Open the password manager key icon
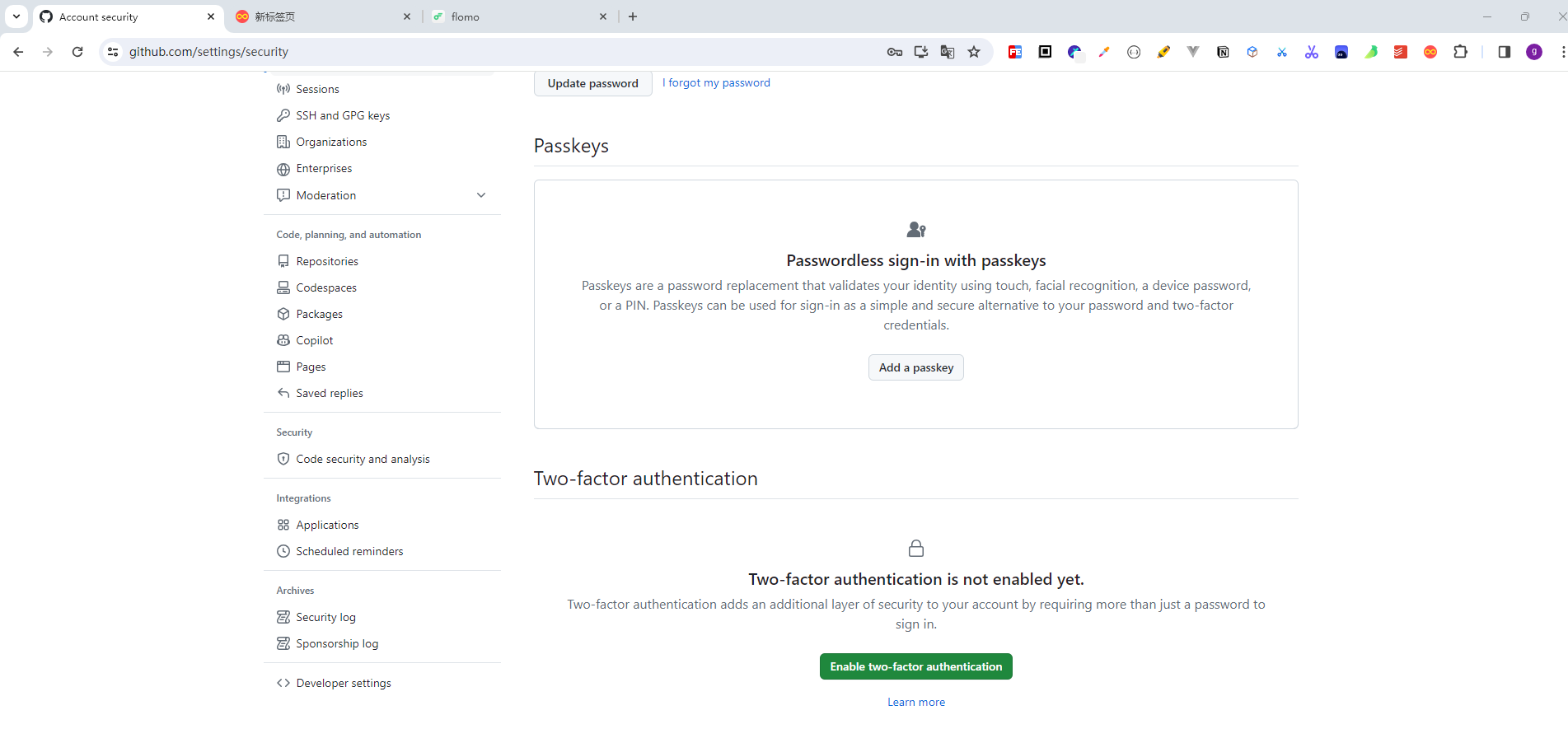Screen dimensions: 1568x743 pos(895,52)
